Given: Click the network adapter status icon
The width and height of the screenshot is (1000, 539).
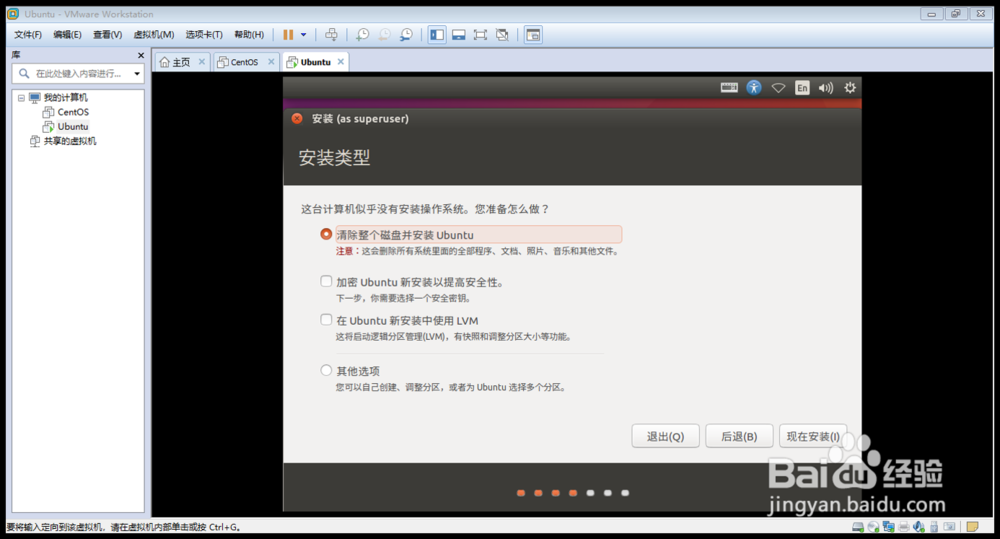Looking at the screenshot, I should (888, 527).
